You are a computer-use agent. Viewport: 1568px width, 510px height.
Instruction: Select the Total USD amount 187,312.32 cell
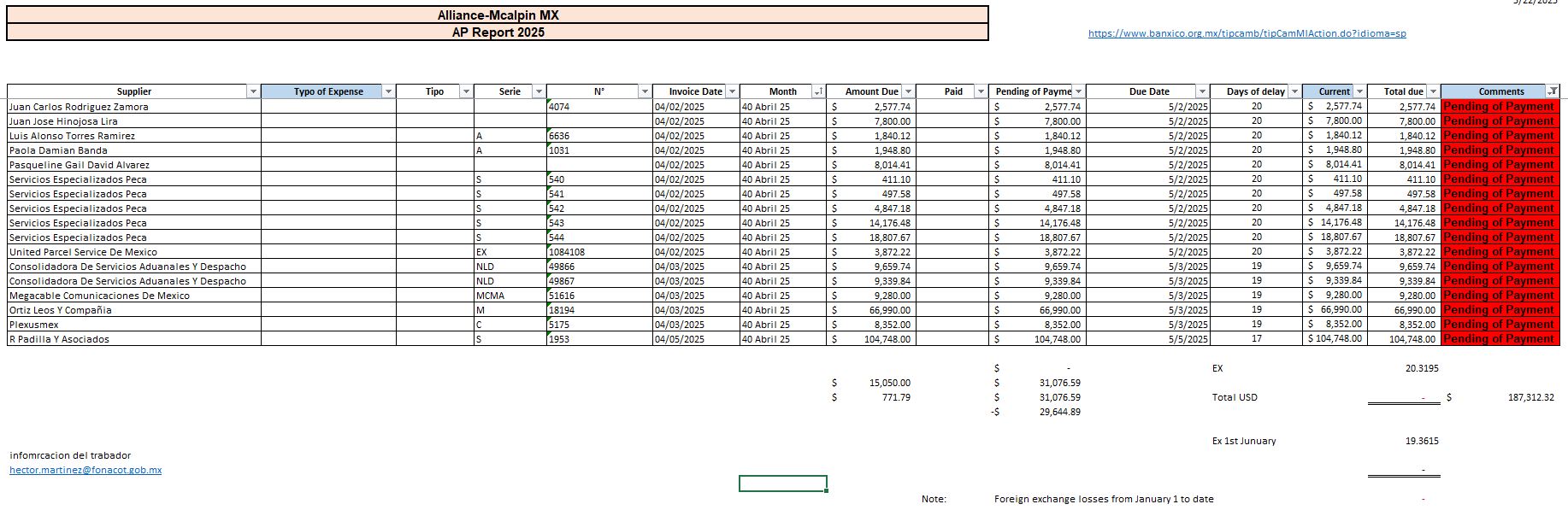pos(1530,397)
